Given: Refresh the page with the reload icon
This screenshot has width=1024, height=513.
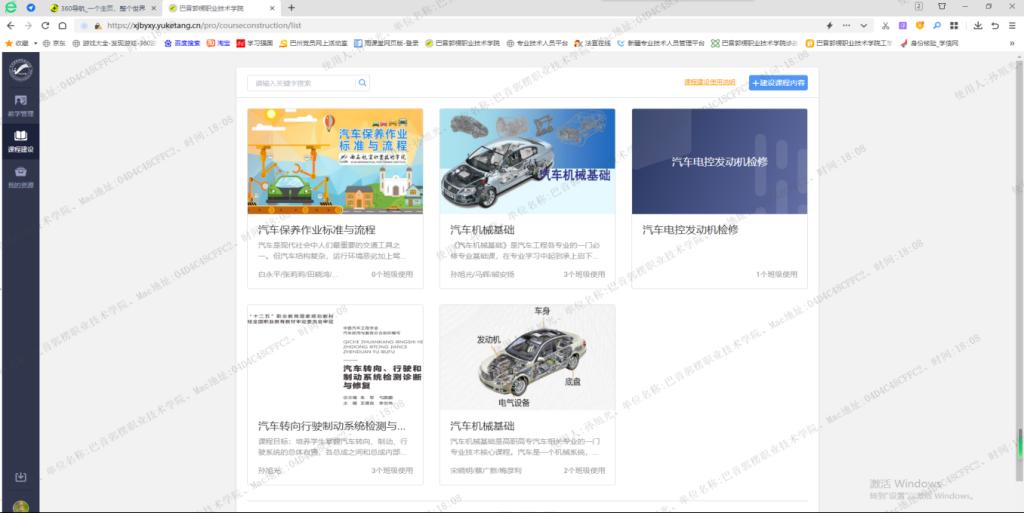Looking at the screenshot, I should click(x=46, y=25).
